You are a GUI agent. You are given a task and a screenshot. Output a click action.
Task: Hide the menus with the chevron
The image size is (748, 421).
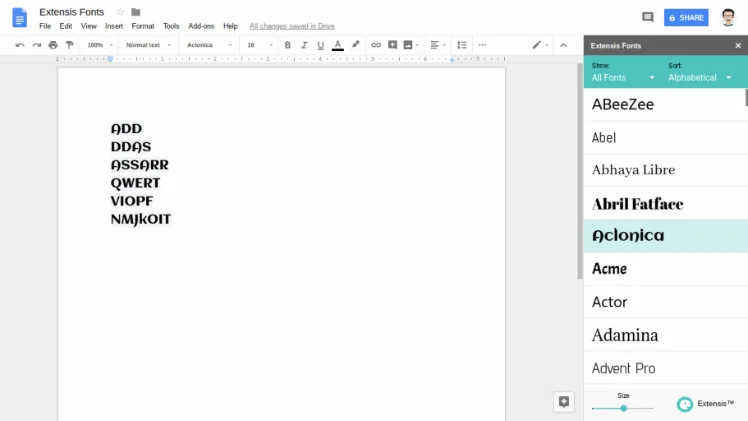(x=563, y=45)
